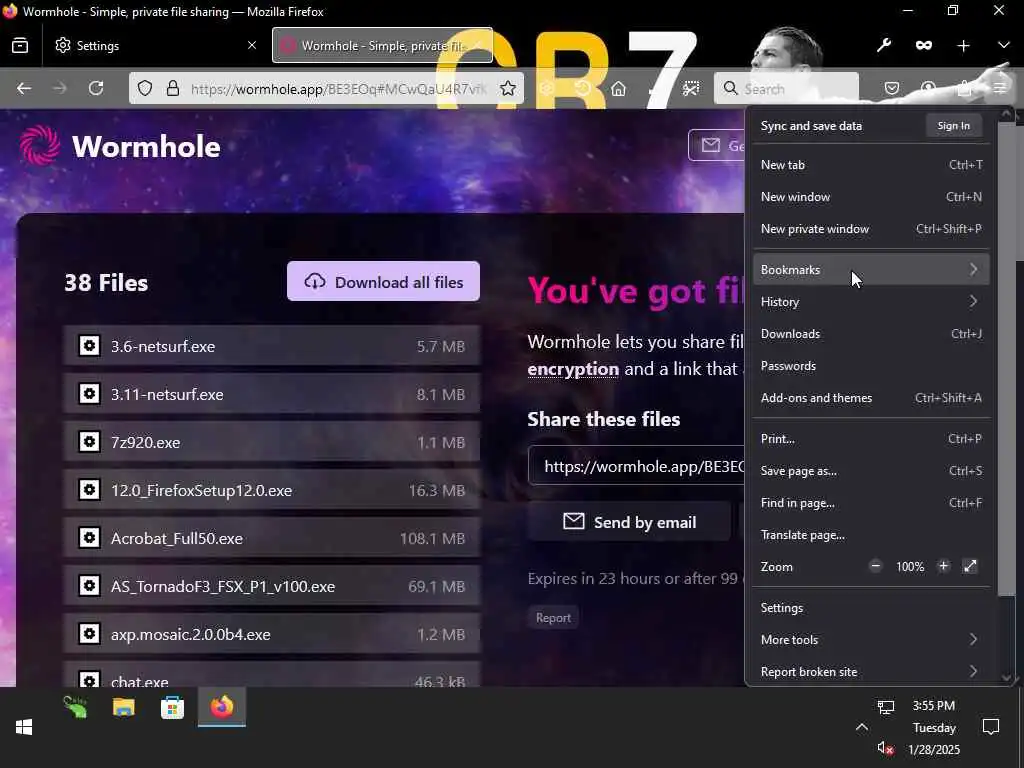The image size is (1024, 768).
Task: Select AS_TornadoF3_FSX_P1_v100.exe row
Action: [x=272, y=586]
